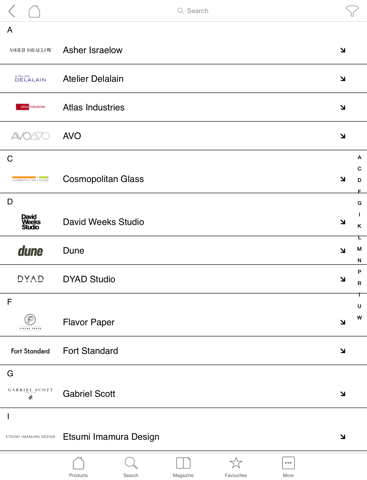Viewport: 367px width, 480px height.
Task: Select the Search tab in bottom bar
Action: [x=131, y=467]
